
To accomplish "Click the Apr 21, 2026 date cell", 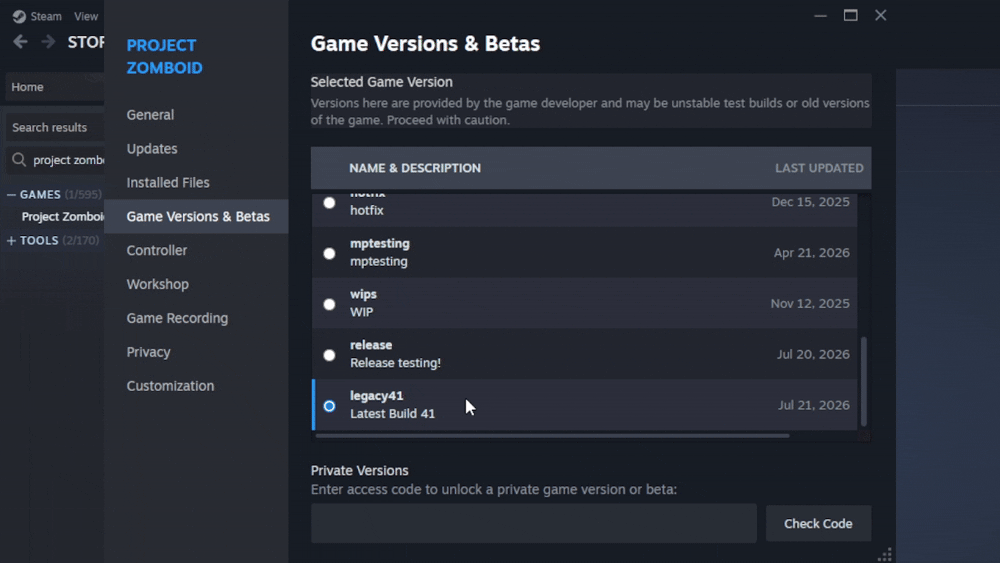I will pyautogui.click(x=811, y=253).
